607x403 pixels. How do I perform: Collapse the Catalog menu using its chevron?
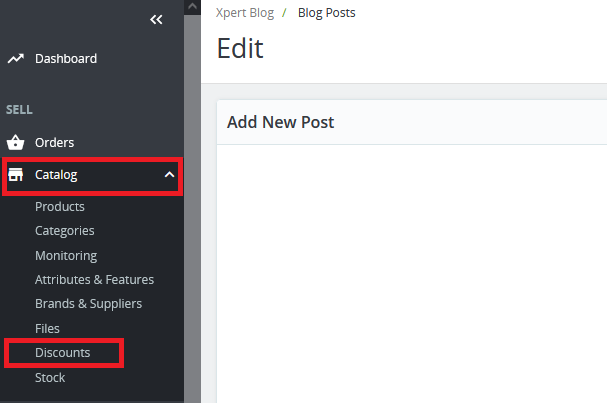[169, 175]
